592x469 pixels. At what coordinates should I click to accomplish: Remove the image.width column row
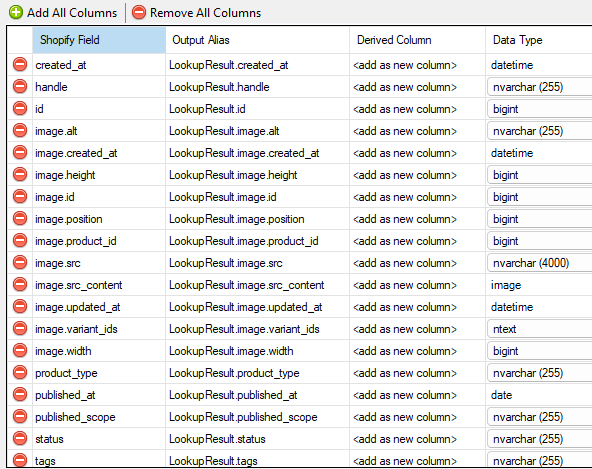pos(20,350)
